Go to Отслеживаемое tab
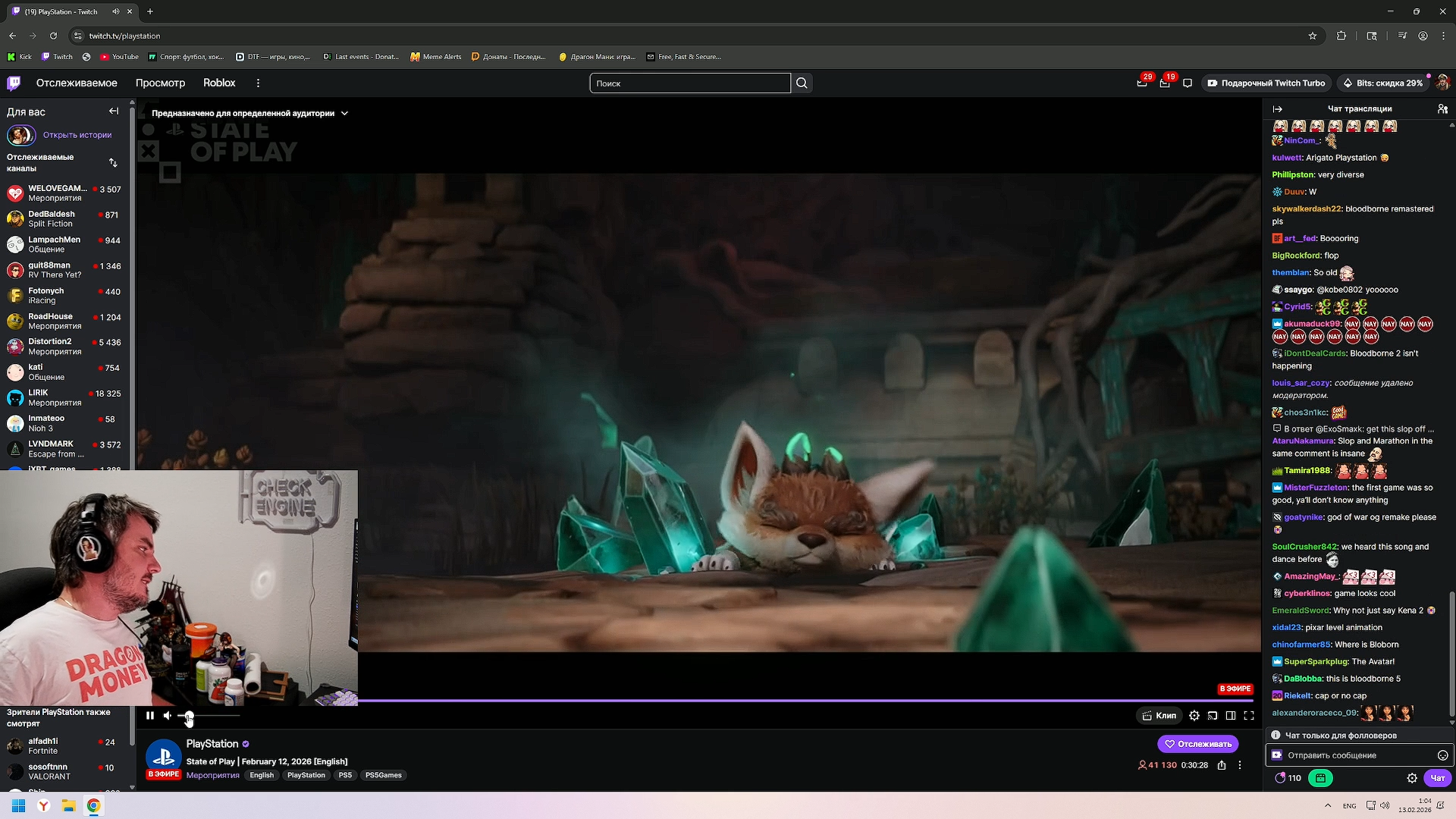 point(77,83)
